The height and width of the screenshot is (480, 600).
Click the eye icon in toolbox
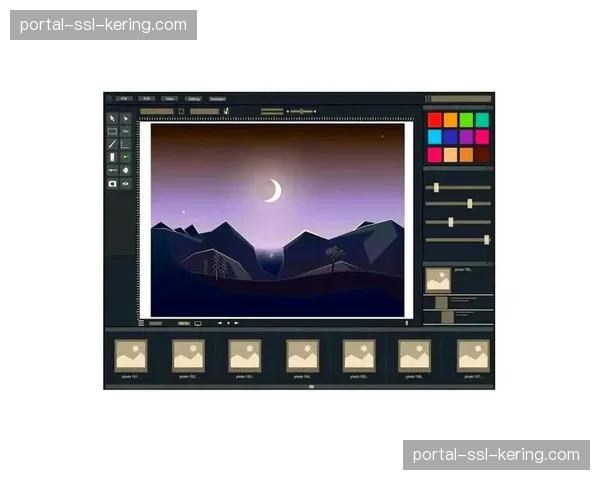(125, 184)
